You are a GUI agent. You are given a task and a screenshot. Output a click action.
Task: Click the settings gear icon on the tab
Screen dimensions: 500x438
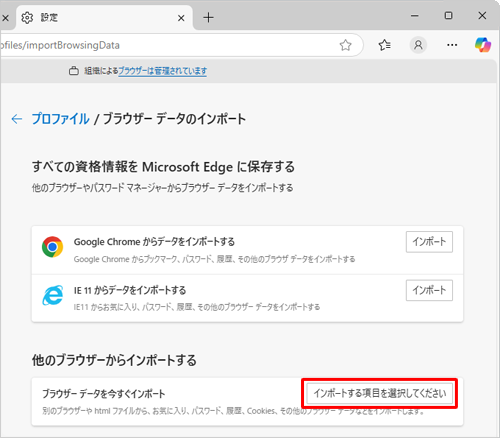click(27, 17)
